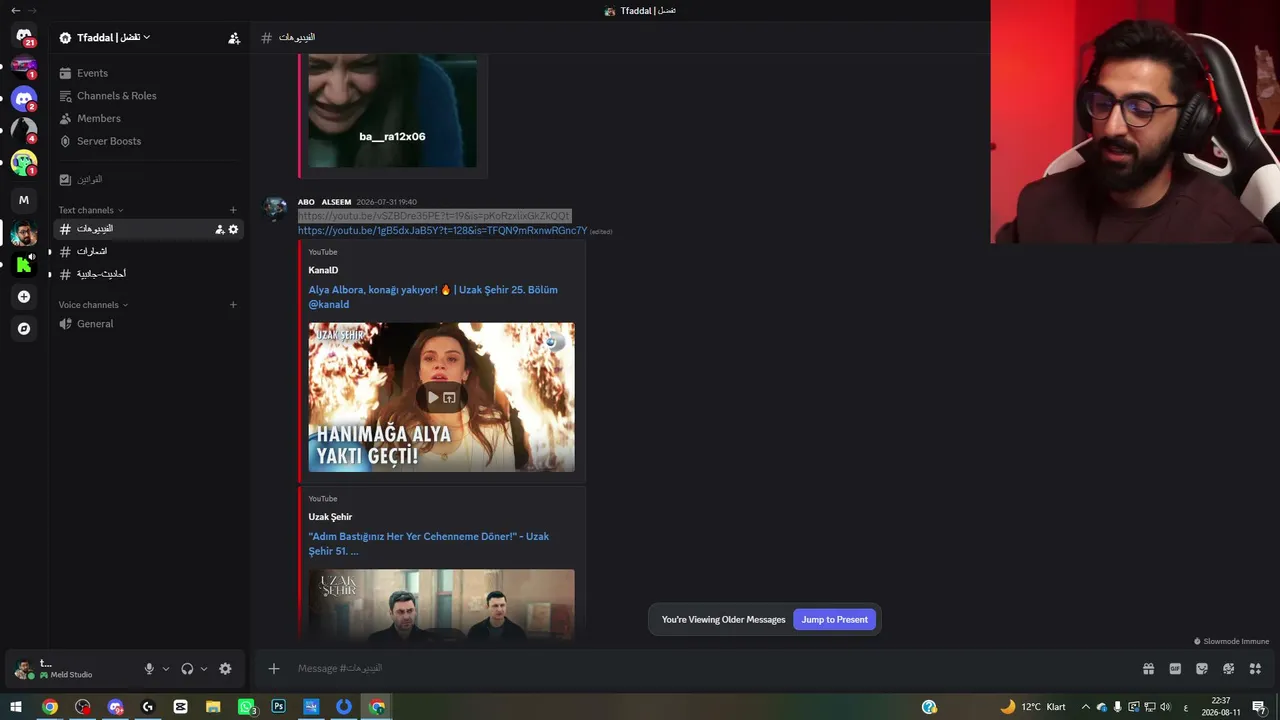The width and height of the screenshot is (1280, 720).
Task: Open the Windows Start menu
Action: [x=16, y=707]
